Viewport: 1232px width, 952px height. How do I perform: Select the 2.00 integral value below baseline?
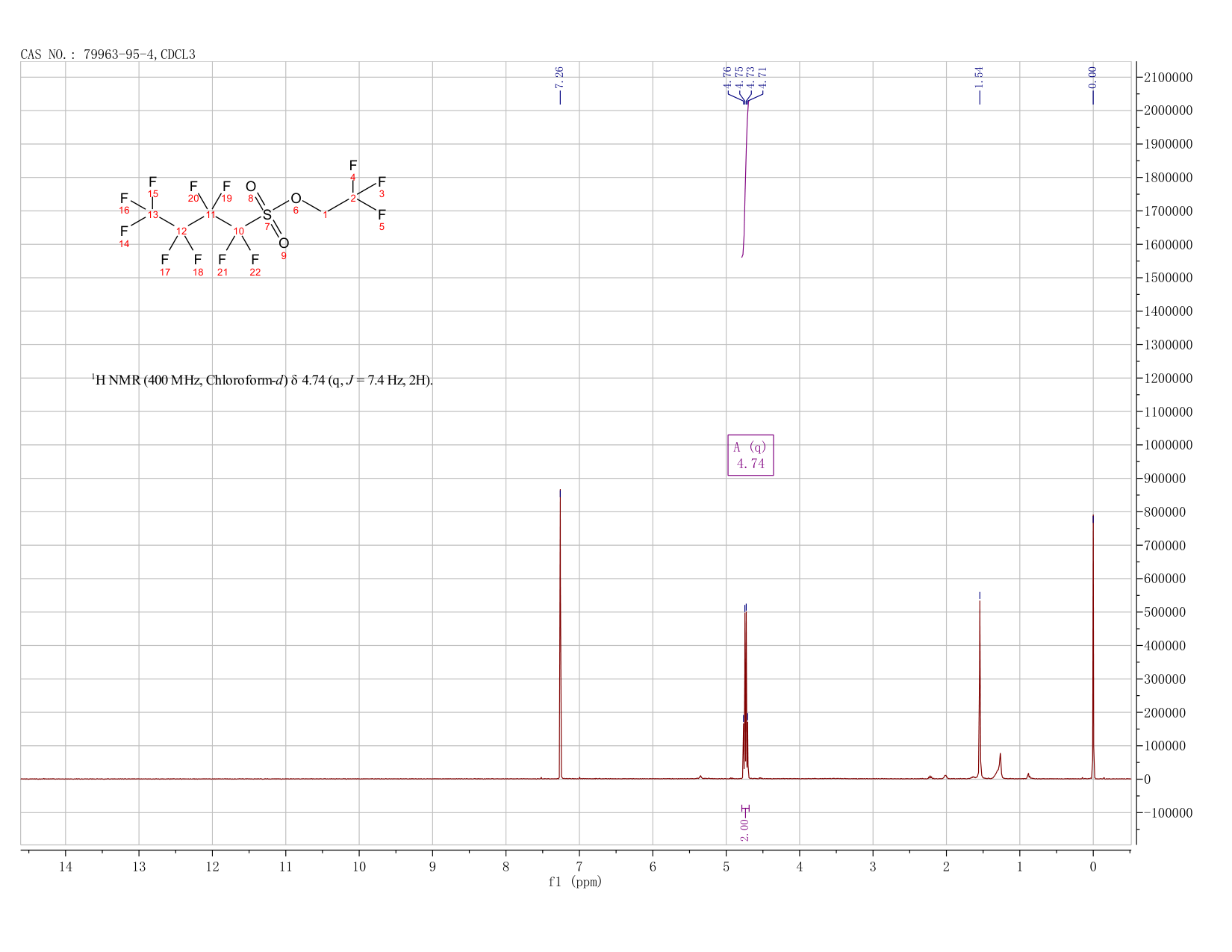click(744, 829)
